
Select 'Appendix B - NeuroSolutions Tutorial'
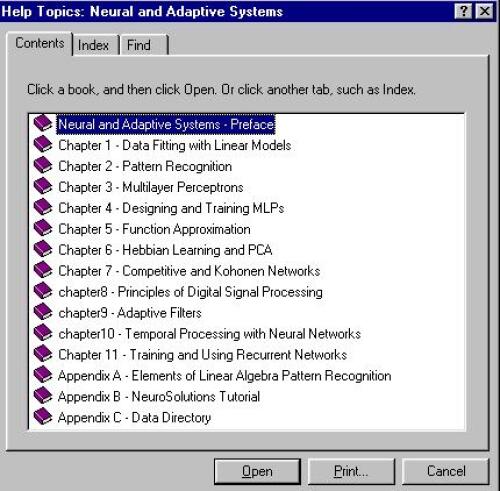(x=159, y=397)
